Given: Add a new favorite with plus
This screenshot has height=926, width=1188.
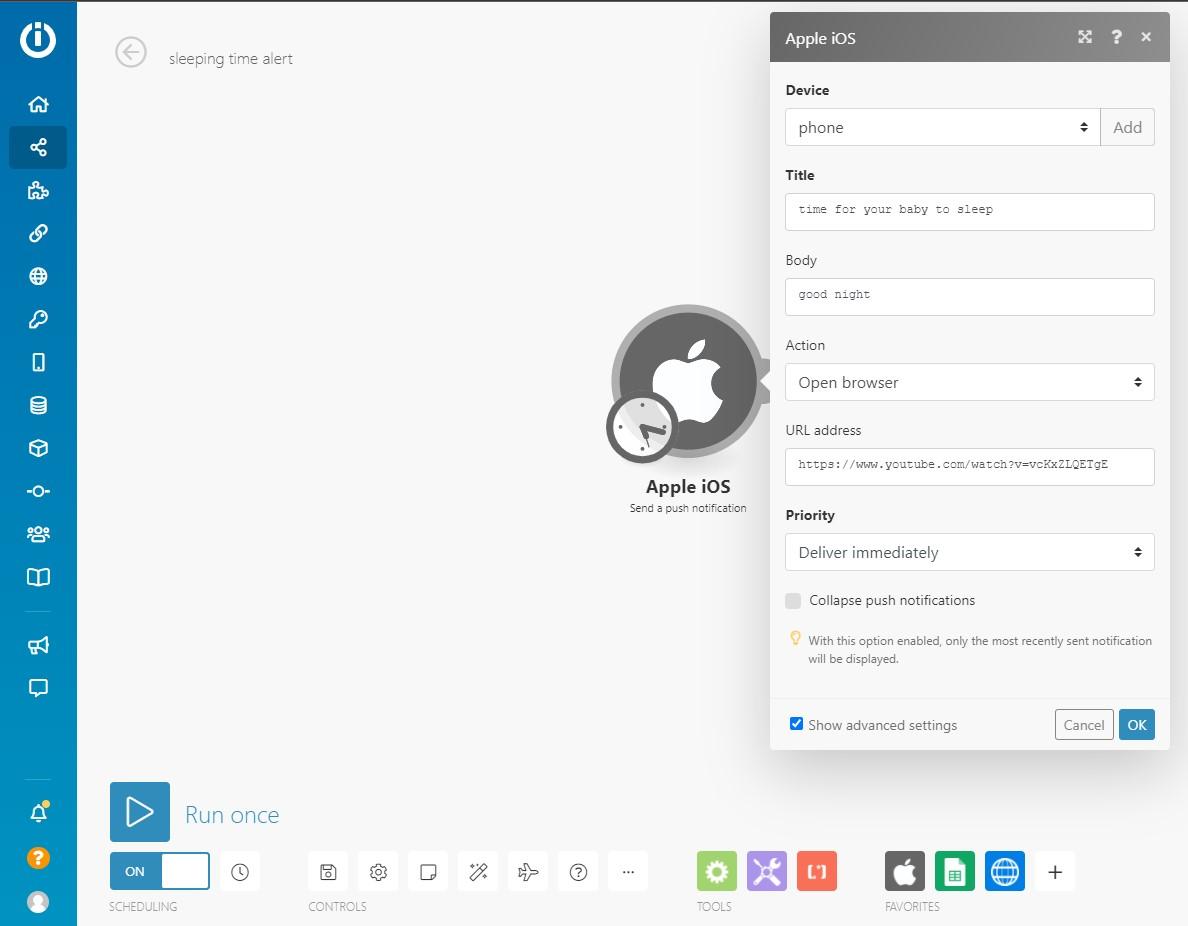Looking at the screenshot, I should [x=1055, y=872].
